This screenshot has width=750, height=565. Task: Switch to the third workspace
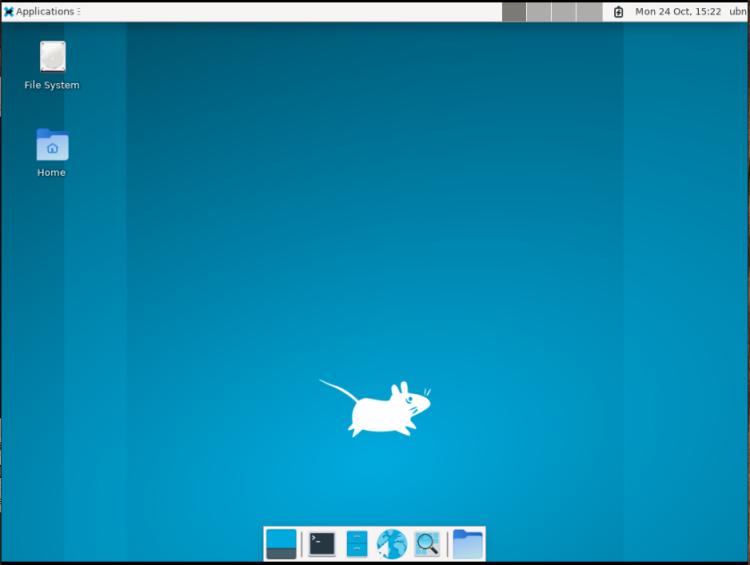564,11
